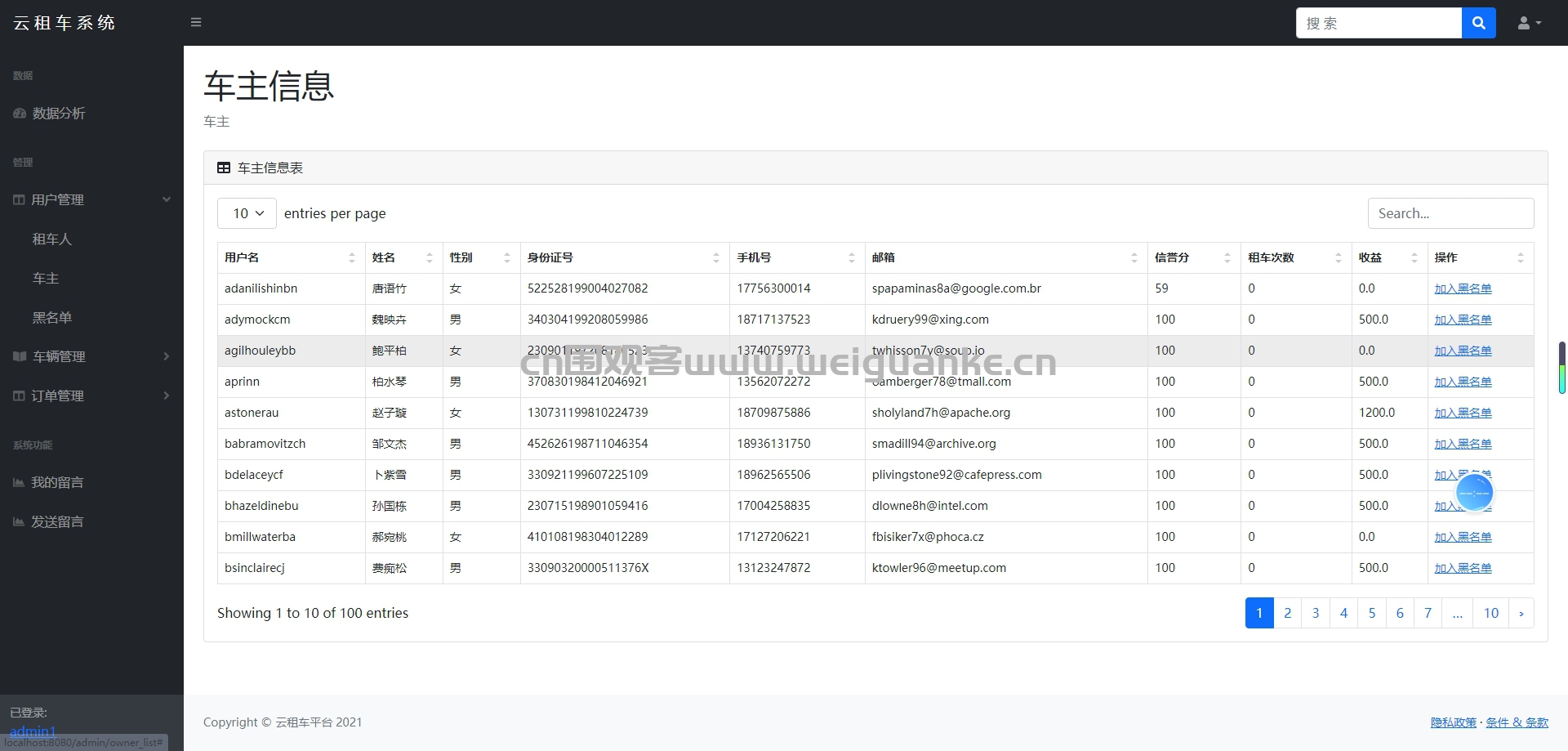Click 加入黑名单 for babramovitzch
Image resolution: width=1568 pixels, height=751 pixels.
click(1463, 444)
